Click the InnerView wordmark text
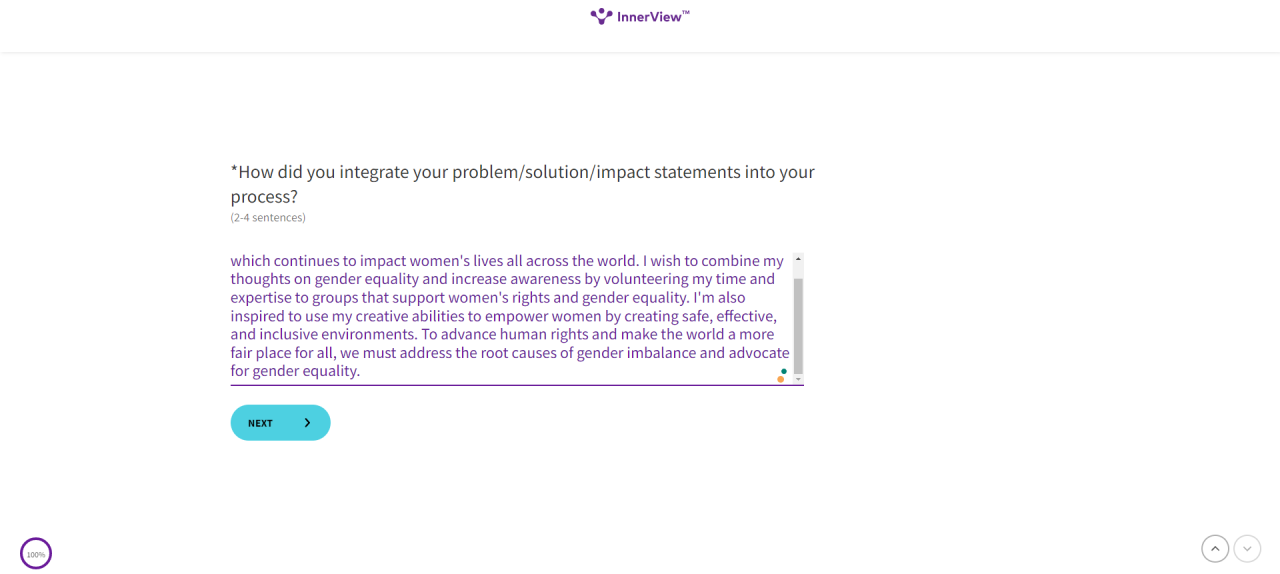Viewport: 1280px width, 574px height. point(653,16)
